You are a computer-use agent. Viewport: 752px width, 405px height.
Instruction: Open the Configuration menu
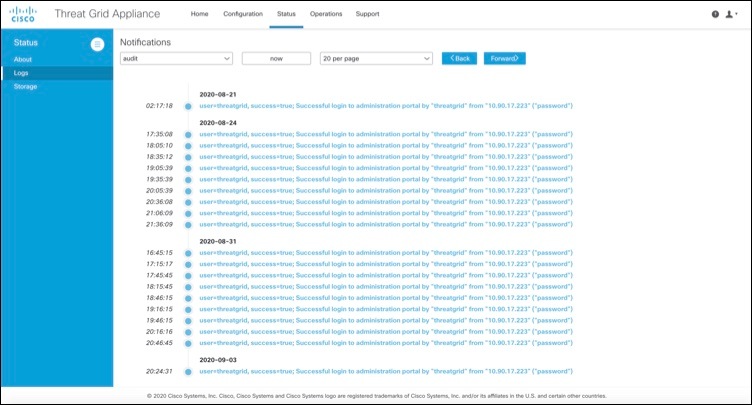pyautogui.click(x=243, y=14)
